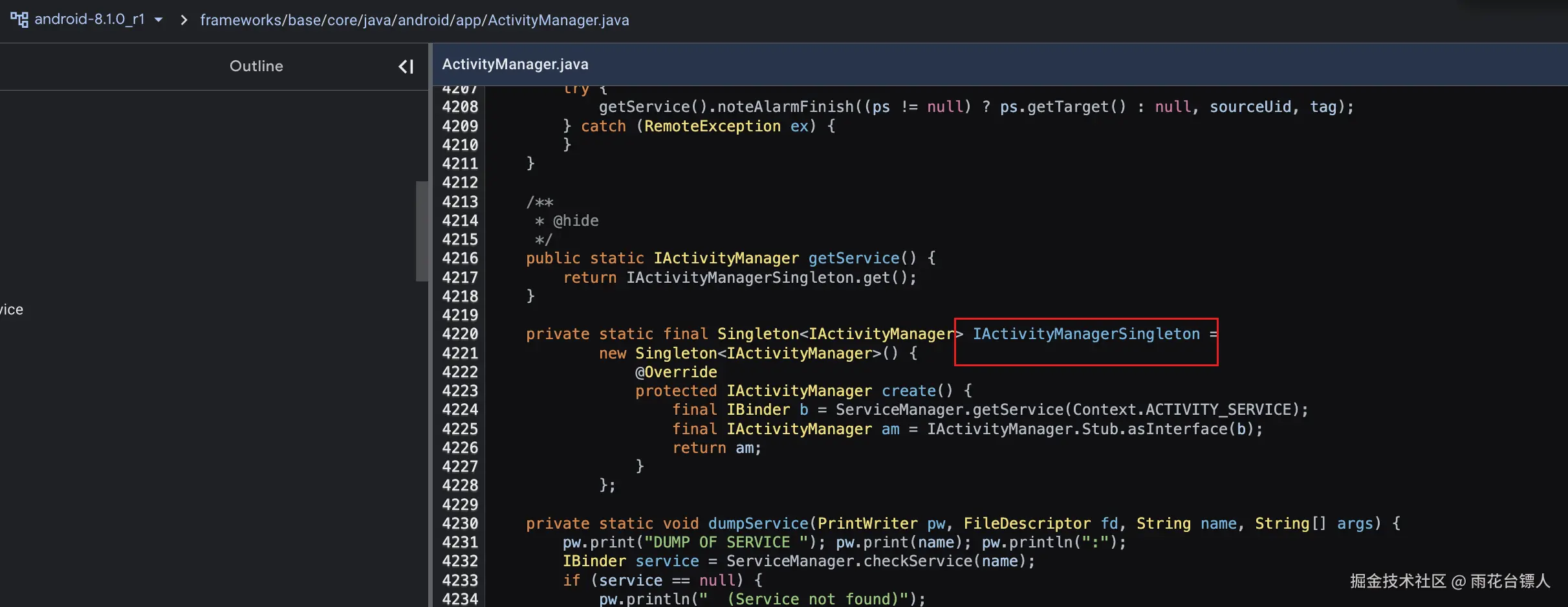The image size is (1568, 607).
Task: Click the "DUMP OF SERVICE " string on line 4231
Action: pos(726,542)
